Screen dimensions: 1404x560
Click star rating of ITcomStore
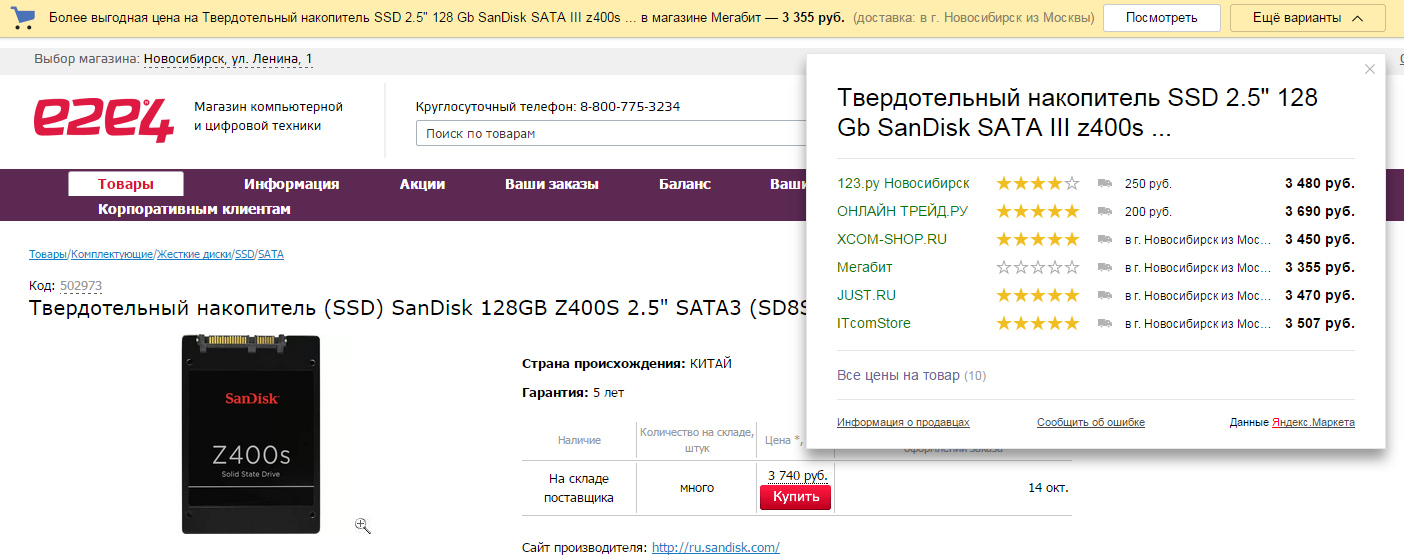click(1038, 324)
